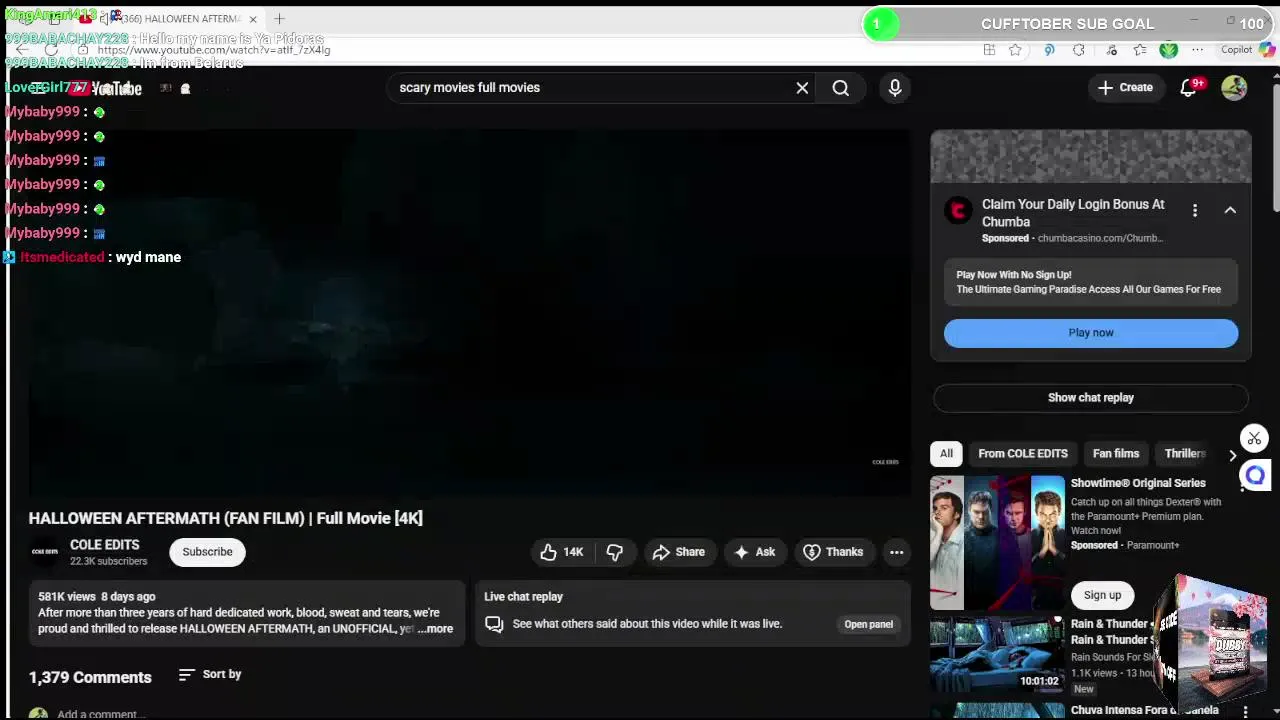Click the green leaf extension icon
This screenshot has height=720, width=1280.
pyautogui.click(x=1169, y=50)
